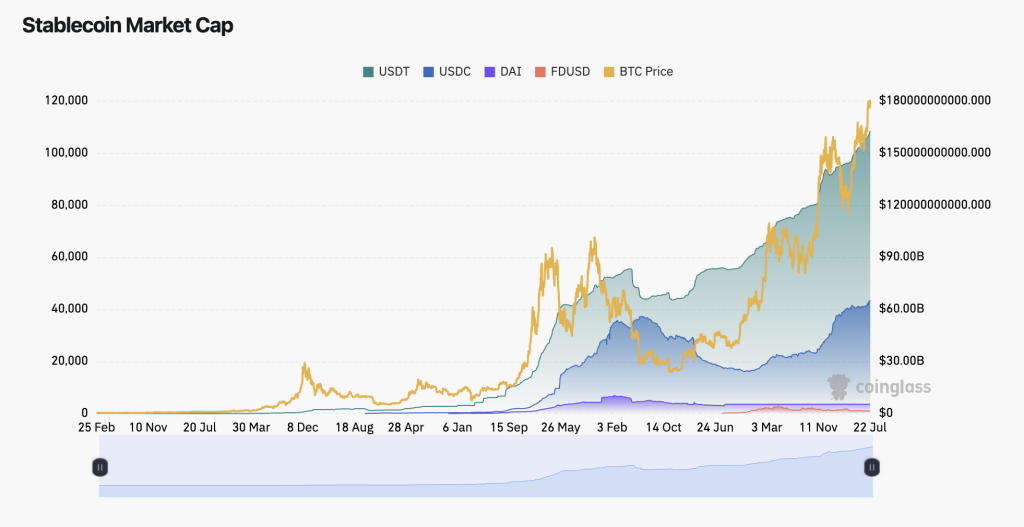
Task: Click the $30.00B right axis label
Action: pos(902,360)
